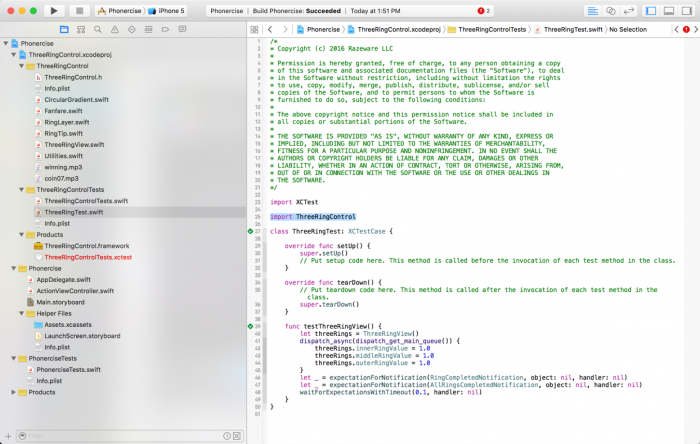The width and height of the screenshot is (700, 444).
Task: Run the Phonercise build with Play button
Action: tap(54, 11)
